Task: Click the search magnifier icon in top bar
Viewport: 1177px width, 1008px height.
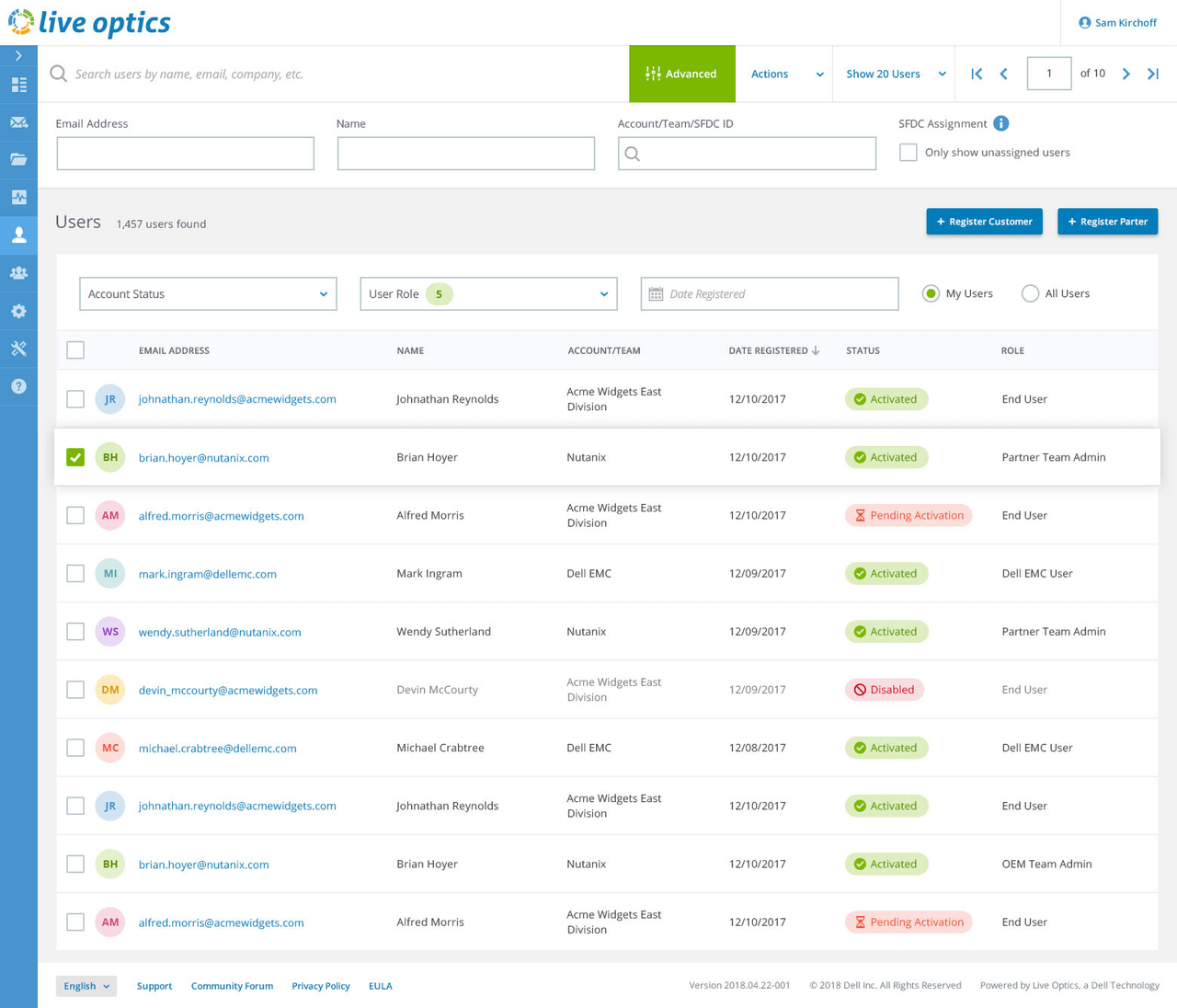Action: pyautogui.click(x=58, y=74)
